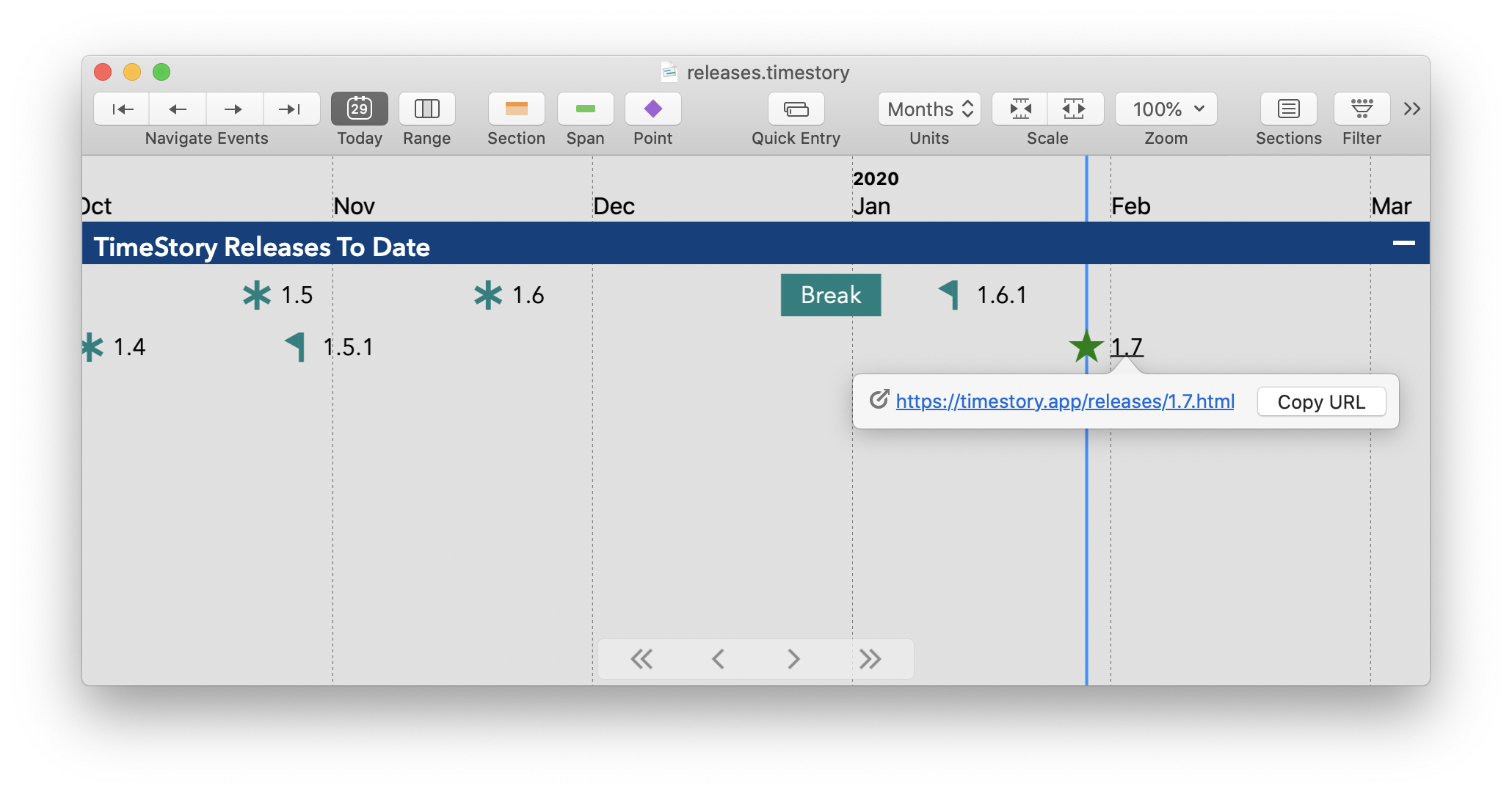Click the Today calendar icon
The height and width of the screenshot is (794, 1512).
click(x=360, y=109)
